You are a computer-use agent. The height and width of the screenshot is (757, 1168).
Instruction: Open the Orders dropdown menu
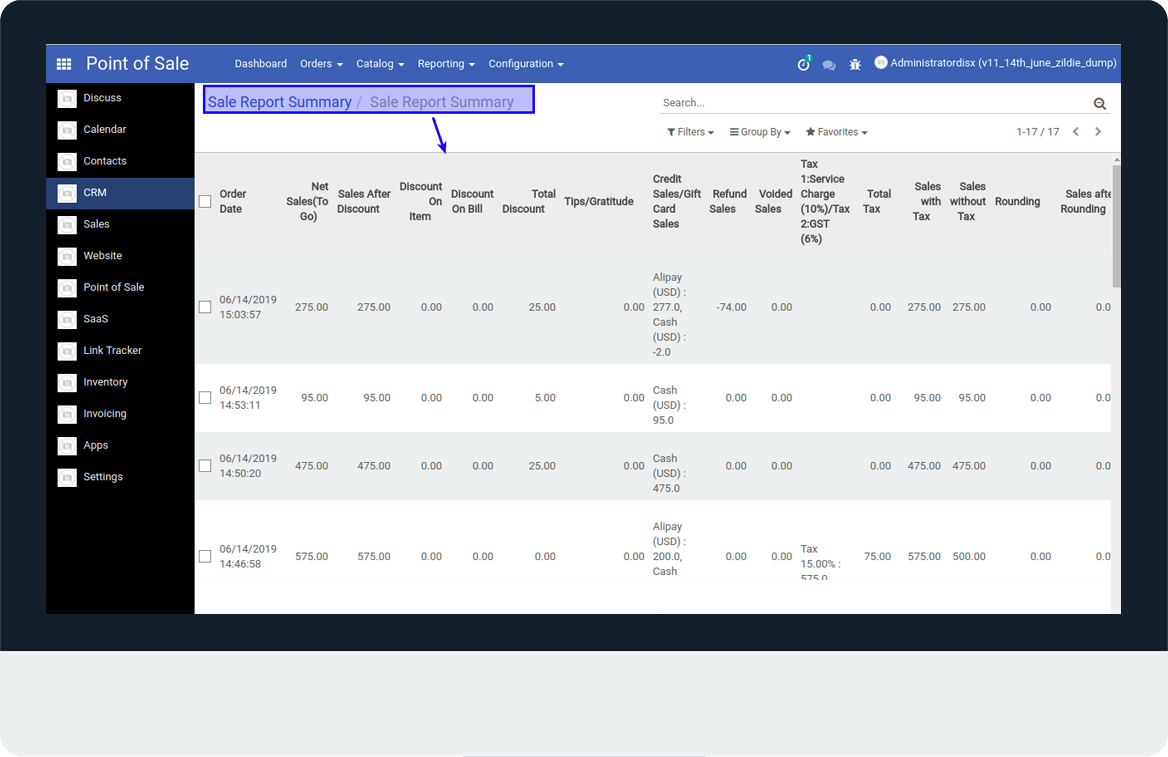321,64
